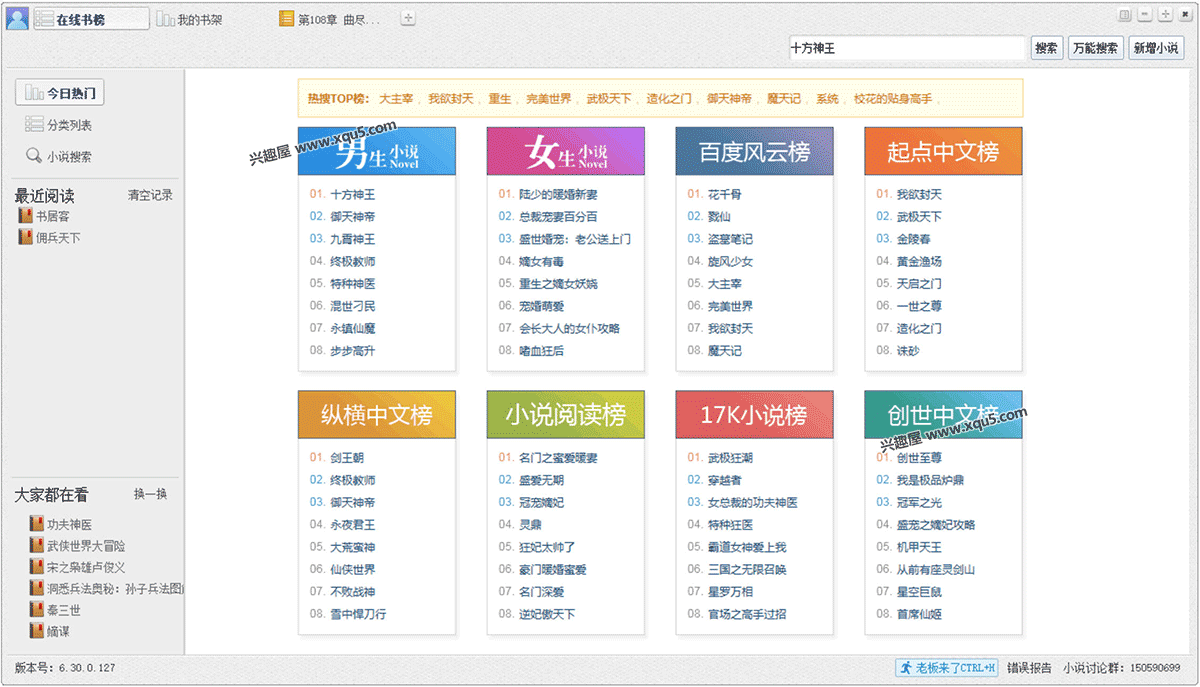
Task: Open 盗墓笔记 in the 百度风云榜 list
Action: click(730, 239)
